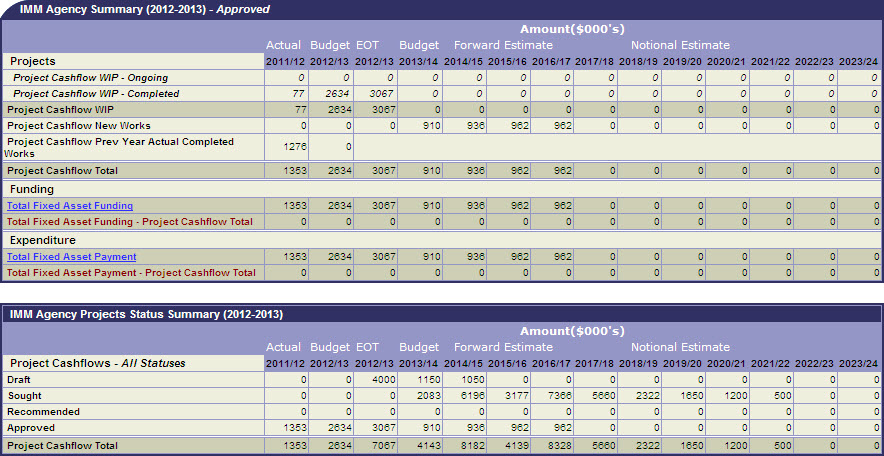This screenshot has height=456, width=884.
Task: Click the Approved status row label
Action: click(x=31, y=428)
